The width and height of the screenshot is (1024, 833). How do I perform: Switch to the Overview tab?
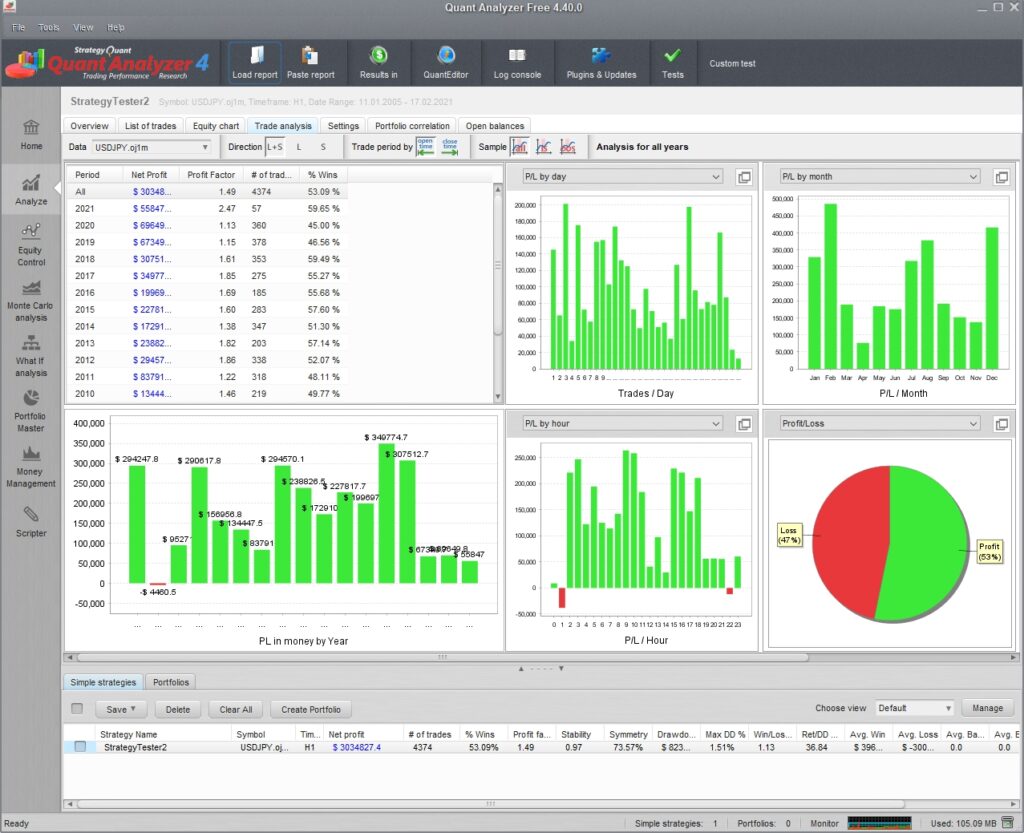89,126
